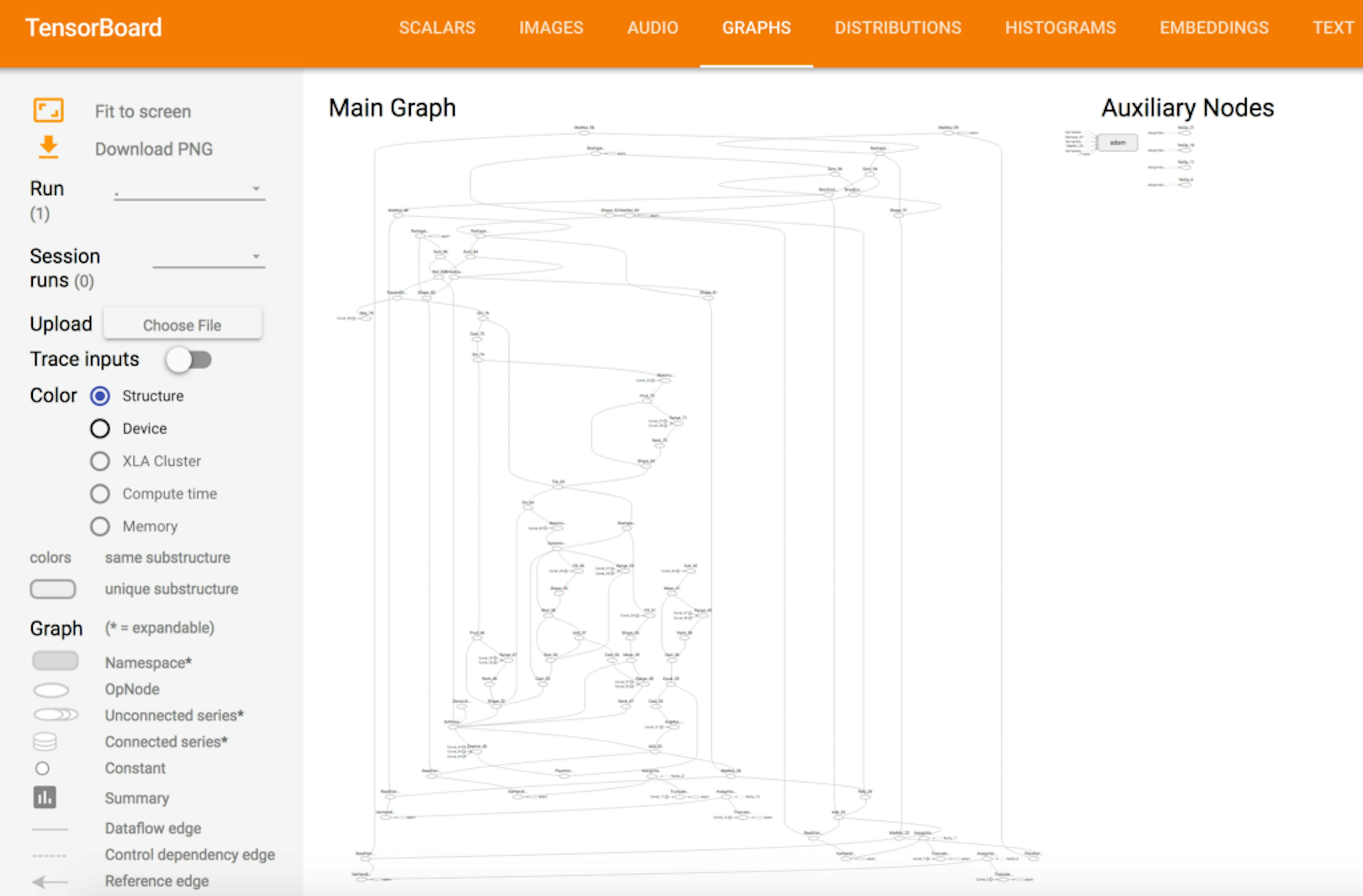This screenshot has width=1363, height=896.
Task: Click the Unconnected series legend icon
Action: (x=56, y=715)
